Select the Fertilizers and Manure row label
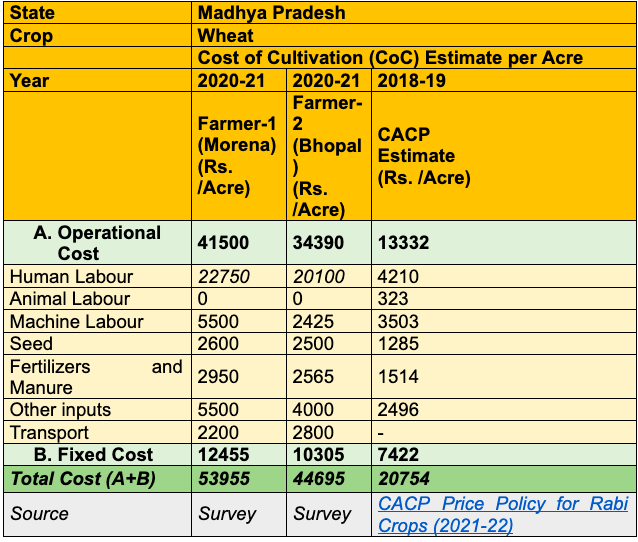The height and width of the screenshot is (542, 638). coord(96,377)
